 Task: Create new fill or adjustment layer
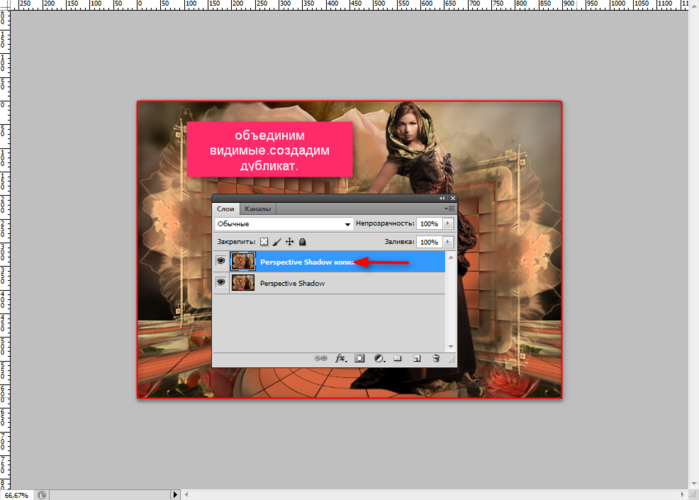[379, 358]
